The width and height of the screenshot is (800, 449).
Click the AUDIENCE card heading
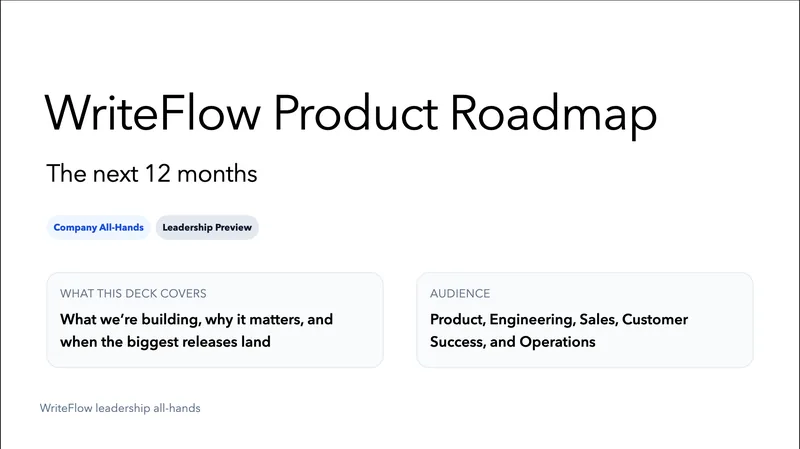[x=460, y=293]
